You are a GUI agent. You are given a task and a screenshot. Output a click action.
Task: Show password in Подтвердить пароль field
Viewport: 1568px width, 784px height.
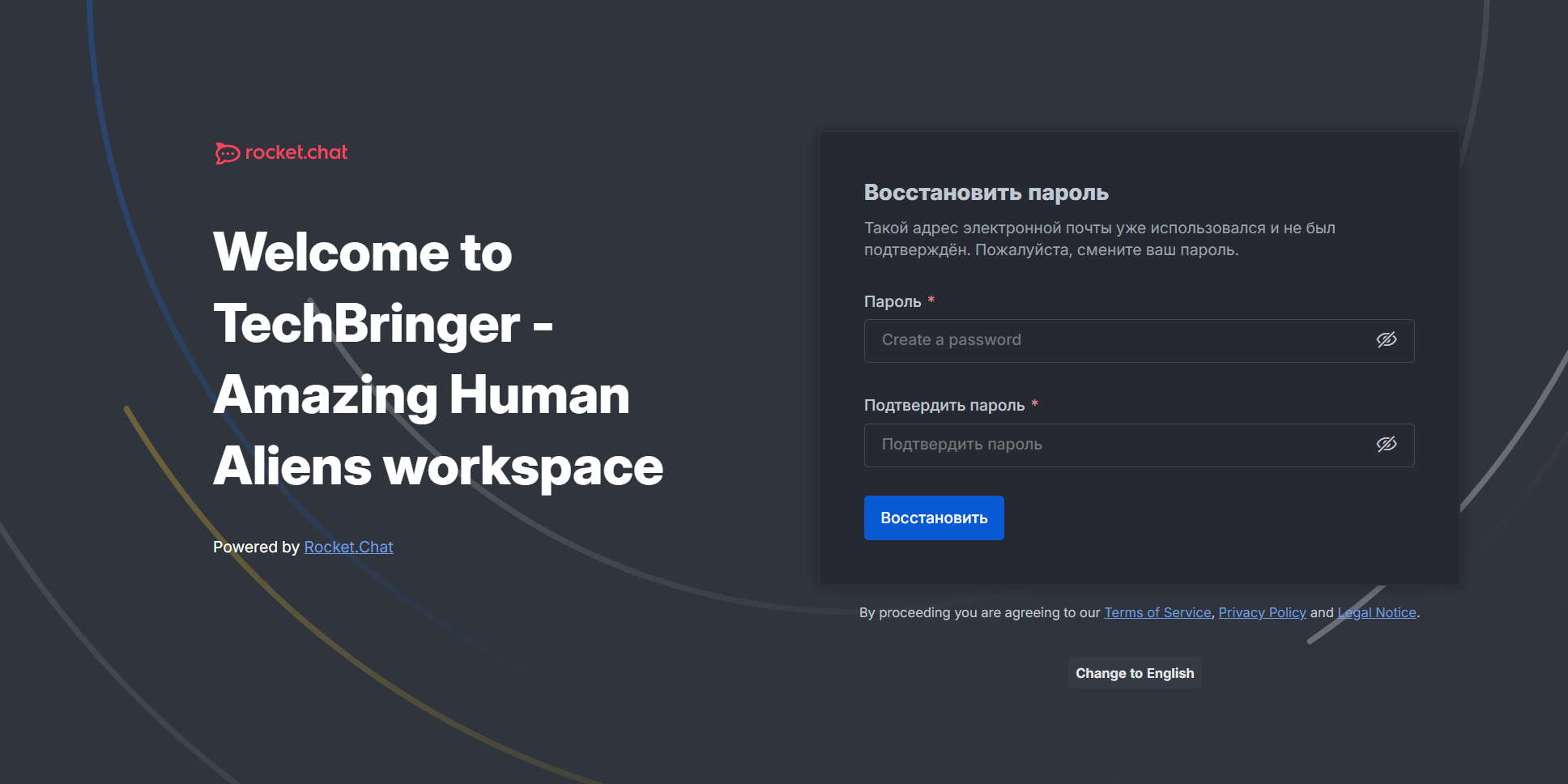point(1387,445)
